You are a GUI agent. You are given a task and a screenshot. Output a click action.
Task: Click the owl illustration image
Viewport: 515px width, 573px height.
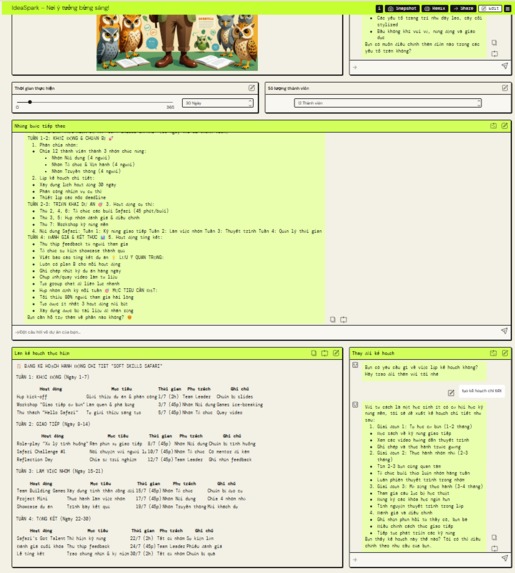click(177, 42)
